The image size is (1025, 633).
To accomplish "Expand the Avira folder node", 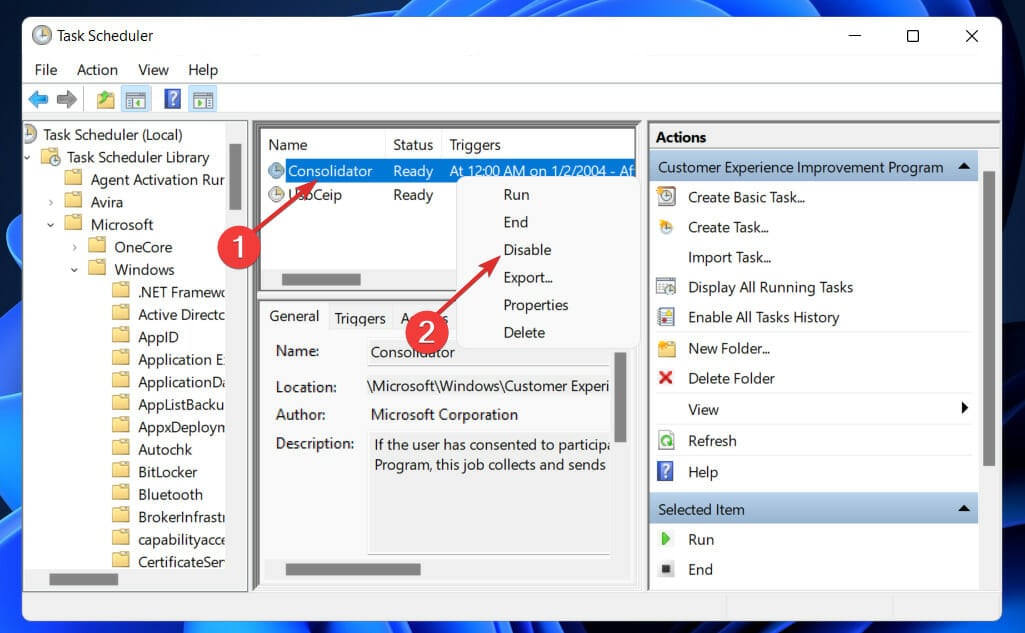I will 50,203.
